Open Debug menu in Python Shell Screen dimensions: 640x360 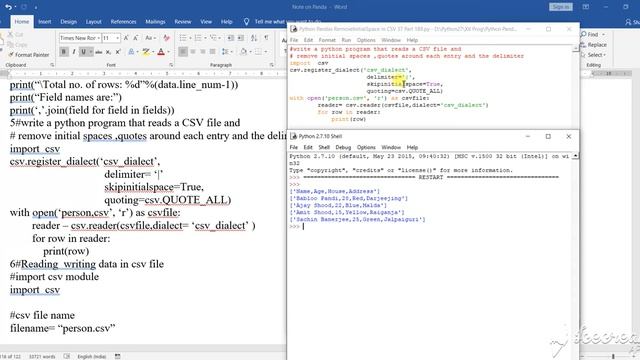coord(343,147)
